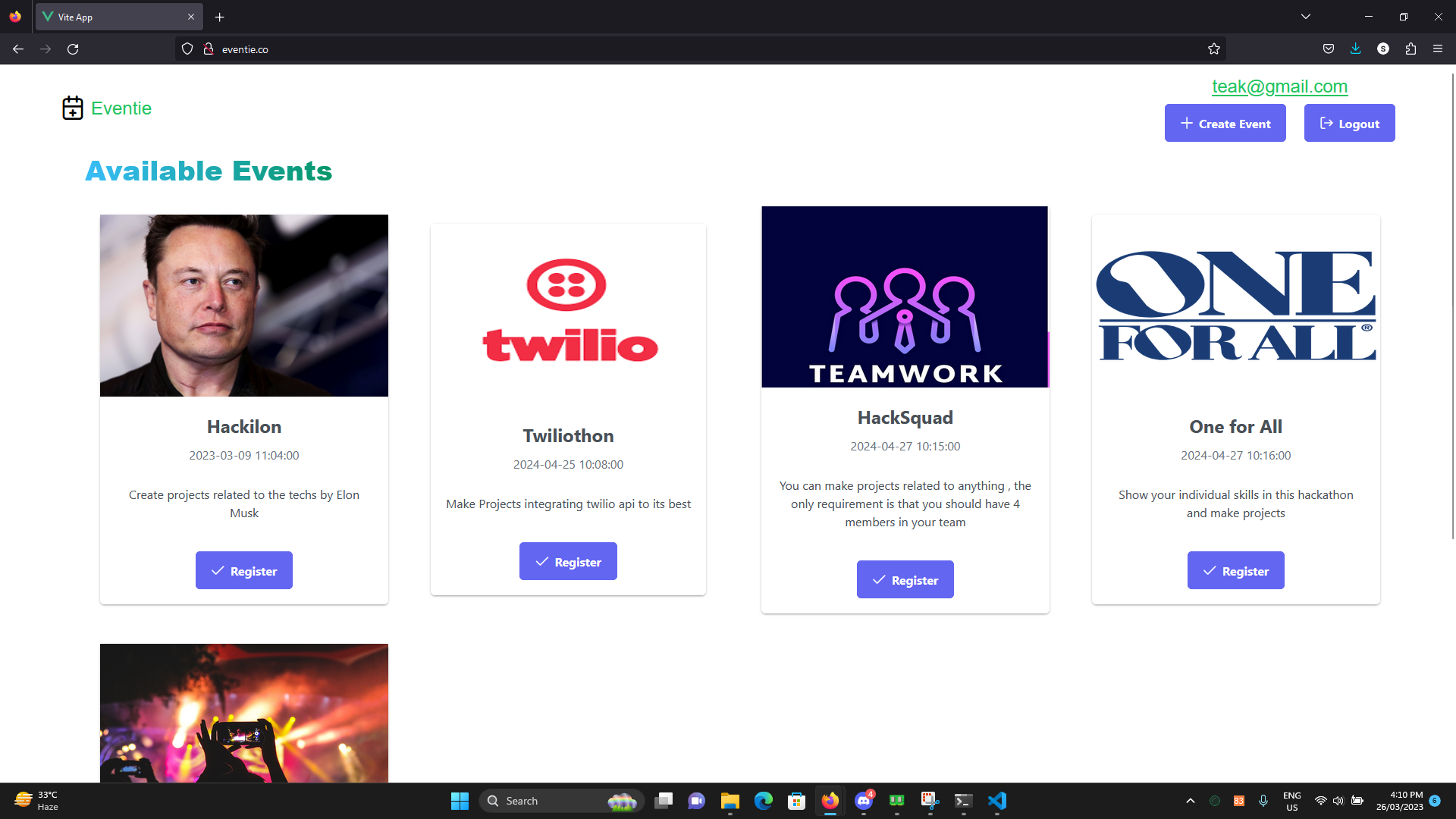Viewport: 1456px width, 819px height.
Task: Show hidden system tray icons
Action: (x=1191, y=801)
